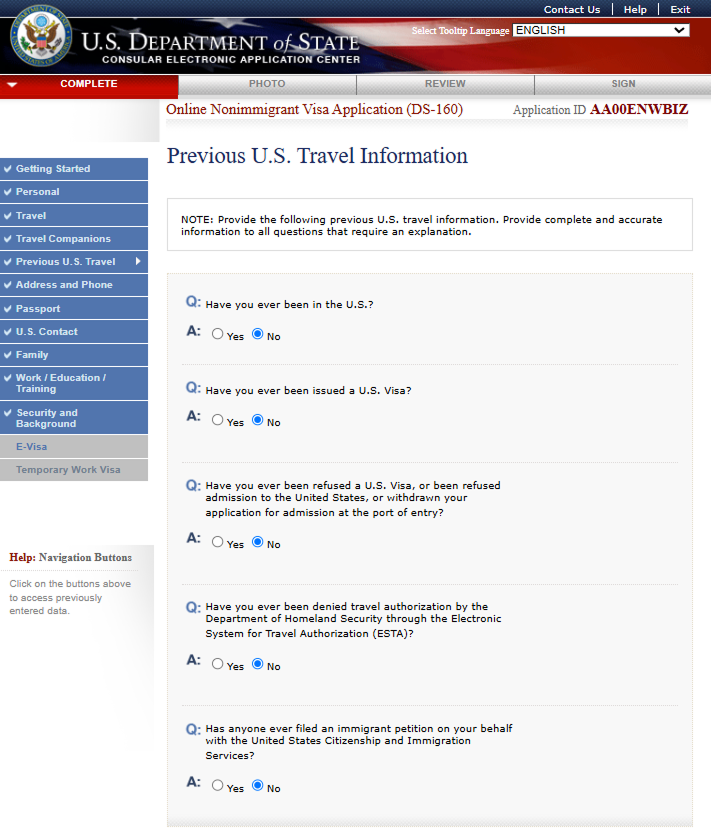Click the Select Tooltip Language label

click(x=460, y=31)
